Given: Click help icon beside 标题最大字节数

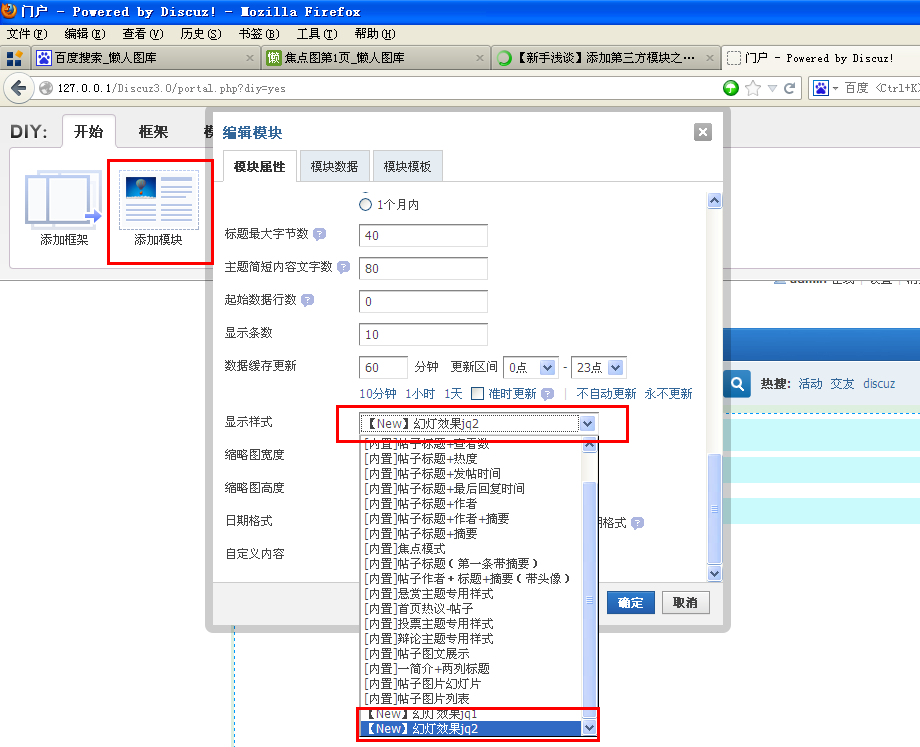Looking at the screenshot, I should [x=319, y=234].
